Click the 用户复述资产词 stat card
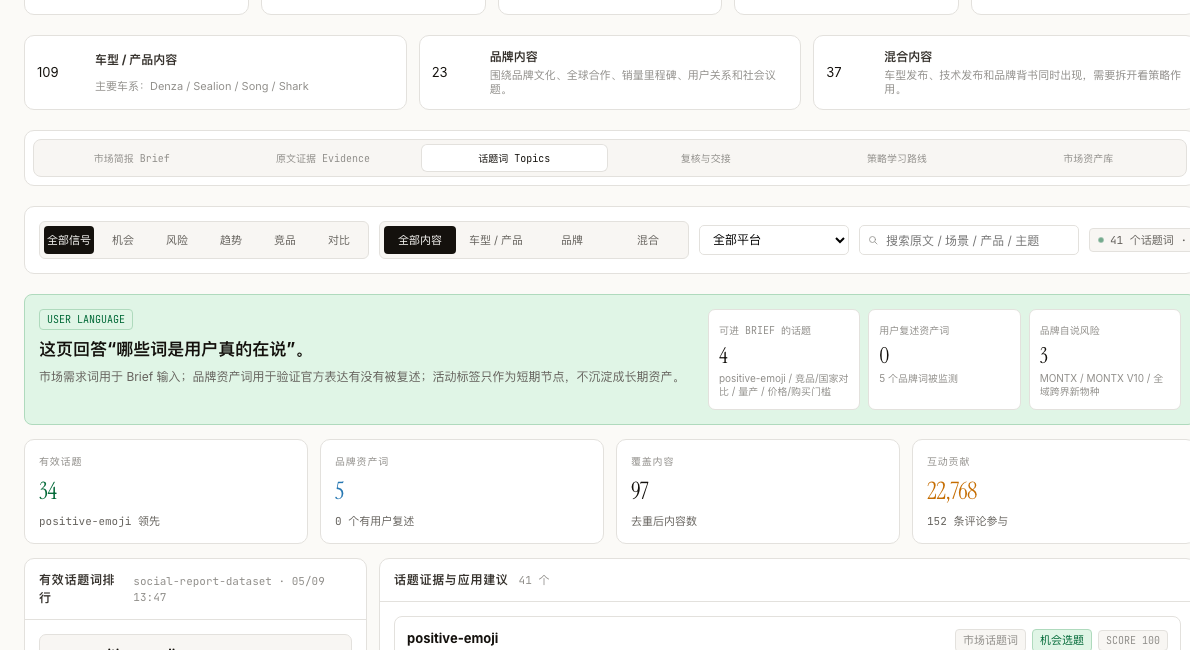The width and height of the screenshot is (1190, 650). (x=944, y=359)
